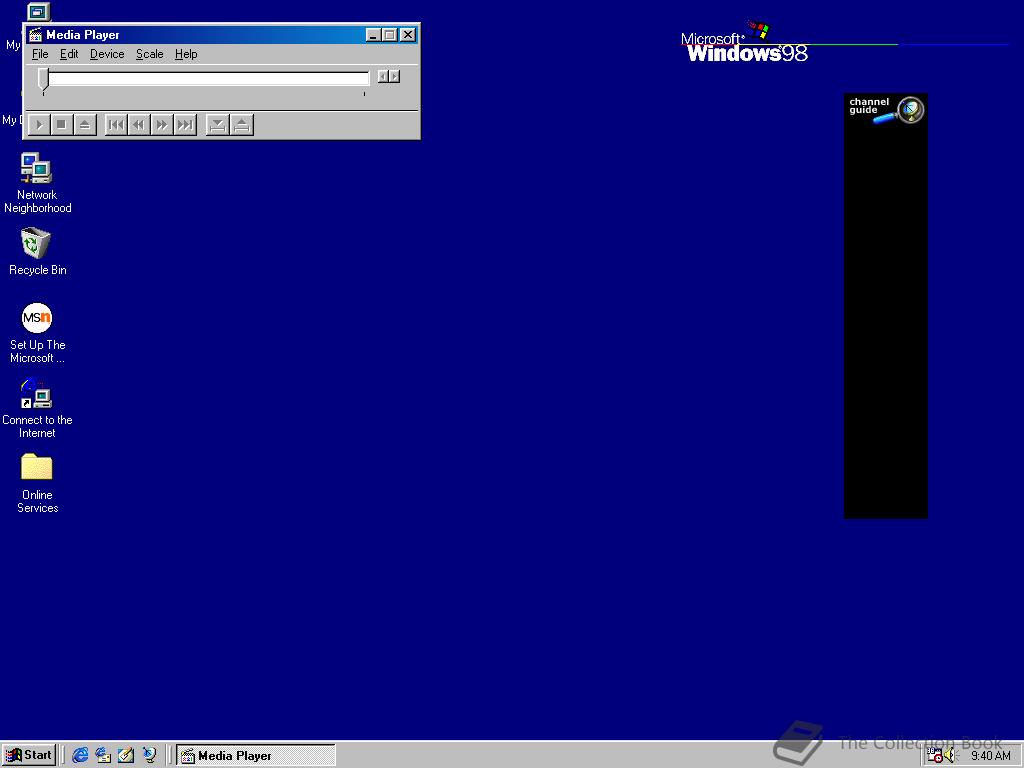Click the Media Player title bar icon
This screenshot has height=768, width=1024.
[x=35, y=35]
